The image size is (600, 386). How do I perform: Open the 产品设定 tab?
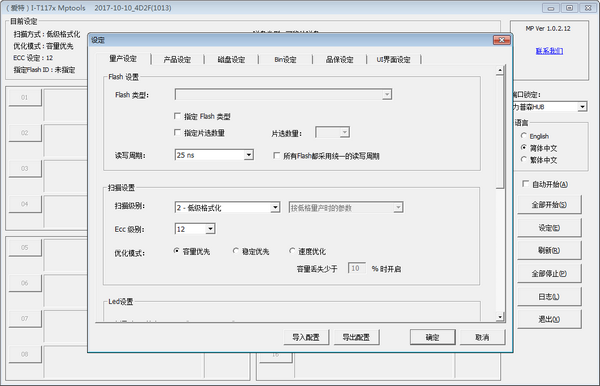177,60
